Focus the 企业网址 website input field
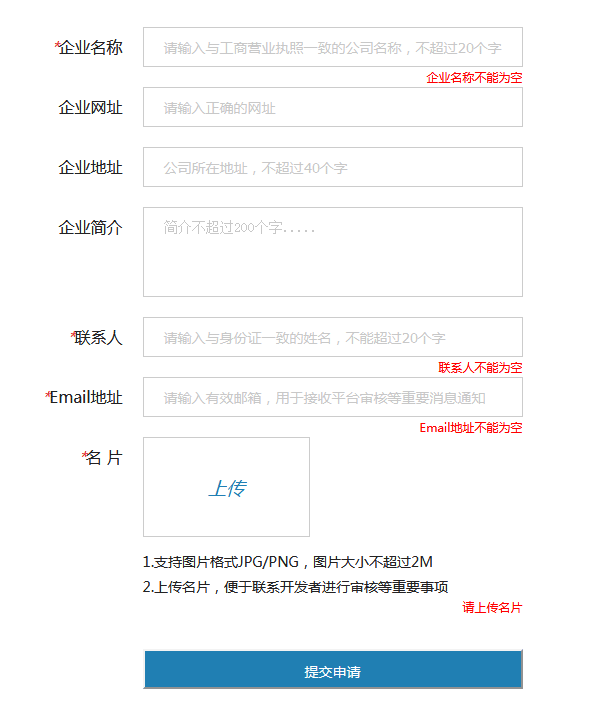 pos(332,107)
